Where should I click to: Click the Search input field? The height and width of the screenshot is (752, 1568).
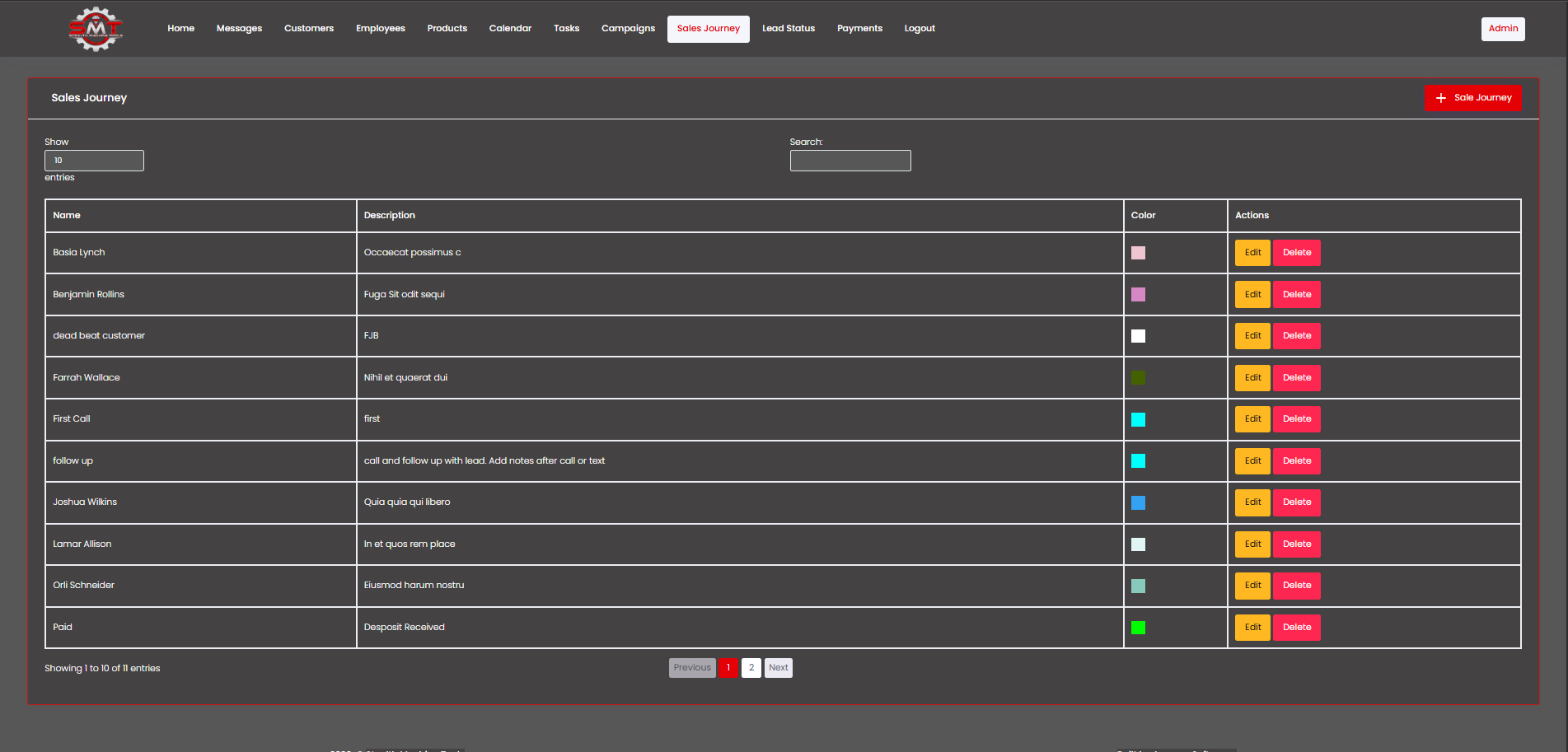click(850, 161)
